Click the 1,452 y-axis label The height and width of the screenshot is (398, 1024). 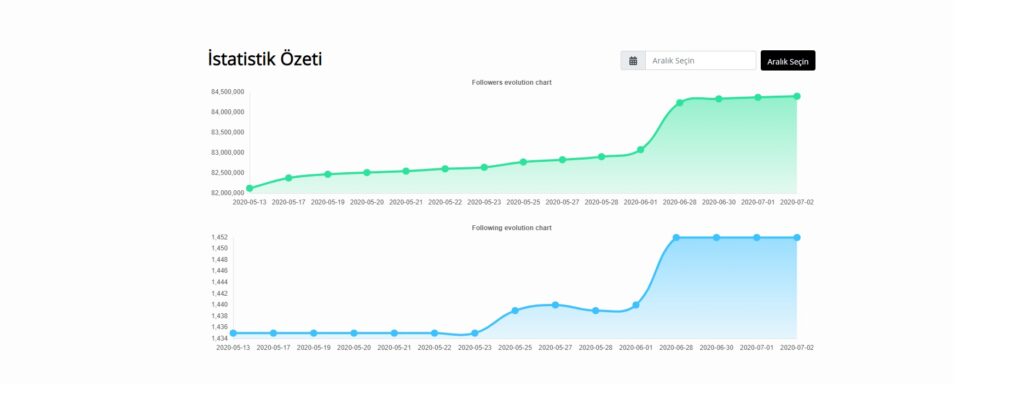(219, 238)
